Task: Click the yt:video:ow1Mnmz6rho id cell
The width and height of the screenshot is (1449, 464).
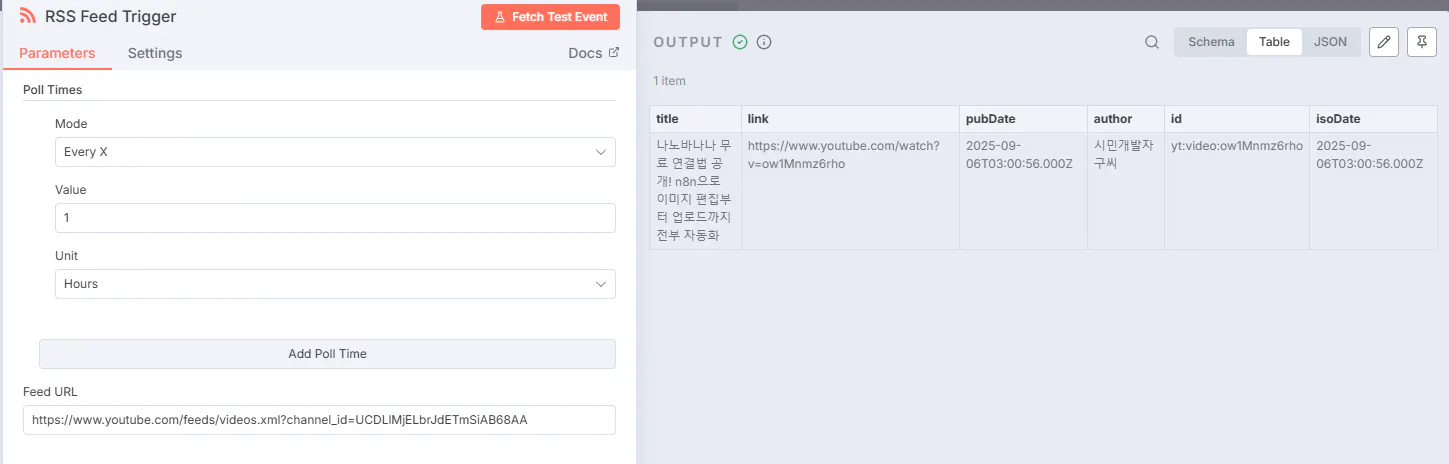Action: (x=1237, y=191)
